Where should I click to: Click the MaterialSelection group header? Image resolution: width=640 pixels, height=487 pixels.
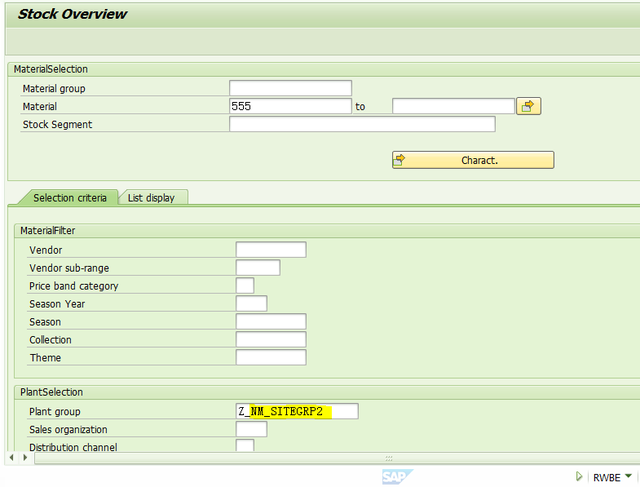[51, 69]
